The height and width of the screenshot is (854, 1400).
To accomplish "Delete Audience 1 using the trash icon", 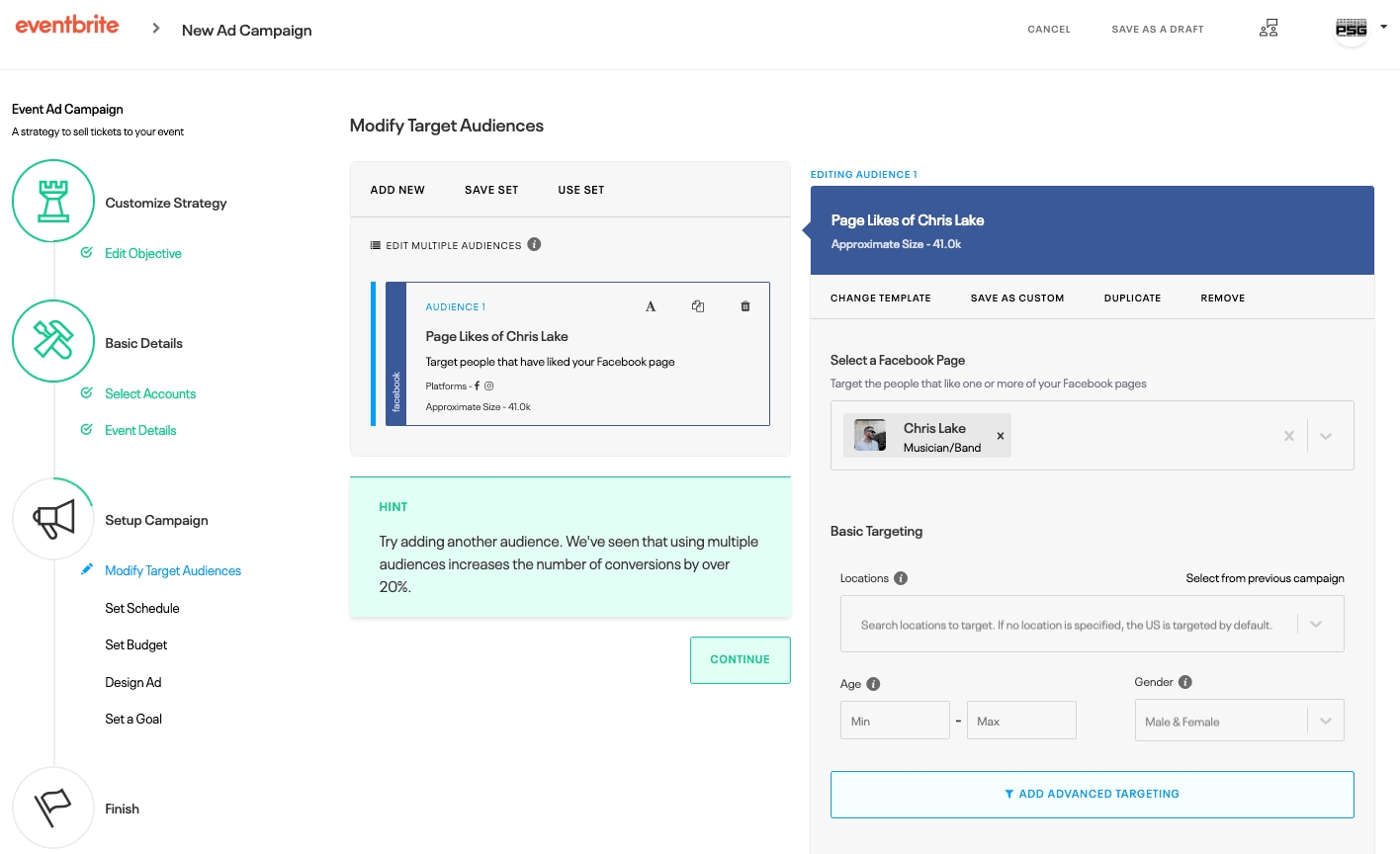I will pyautogui.click(x=745, y=306).
